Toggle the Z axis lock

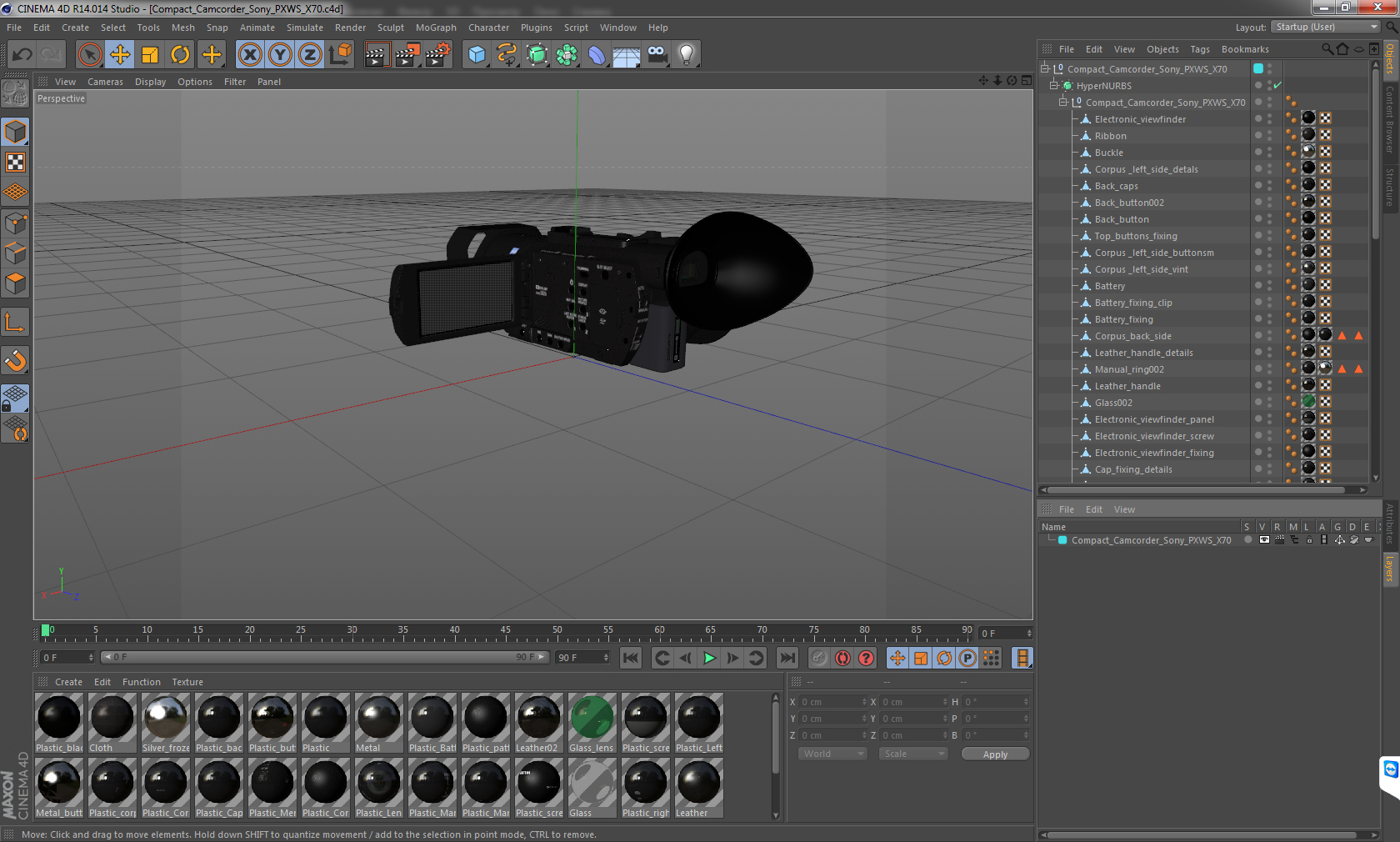tap(310, 55)
